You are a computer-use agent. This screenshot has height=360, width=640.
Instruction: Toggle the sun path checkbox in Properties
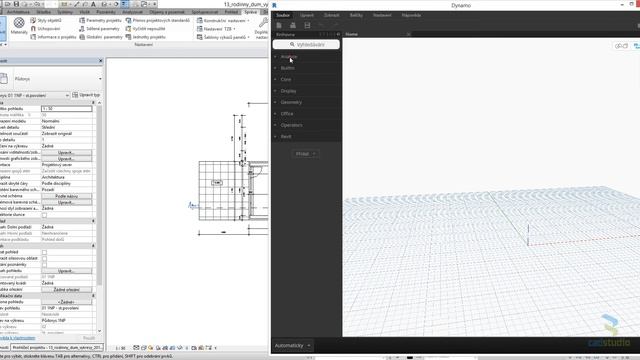(x=44, y=215)
